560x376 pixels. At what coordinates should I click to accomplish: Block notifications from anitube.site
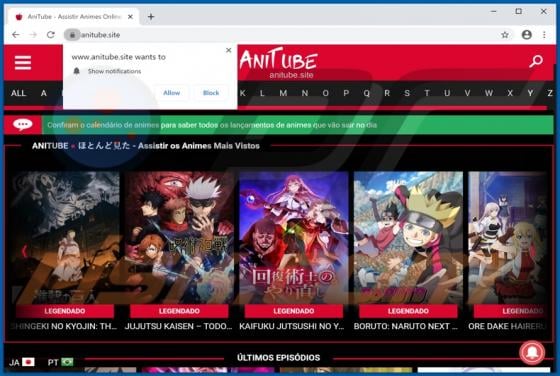(211, 93)
